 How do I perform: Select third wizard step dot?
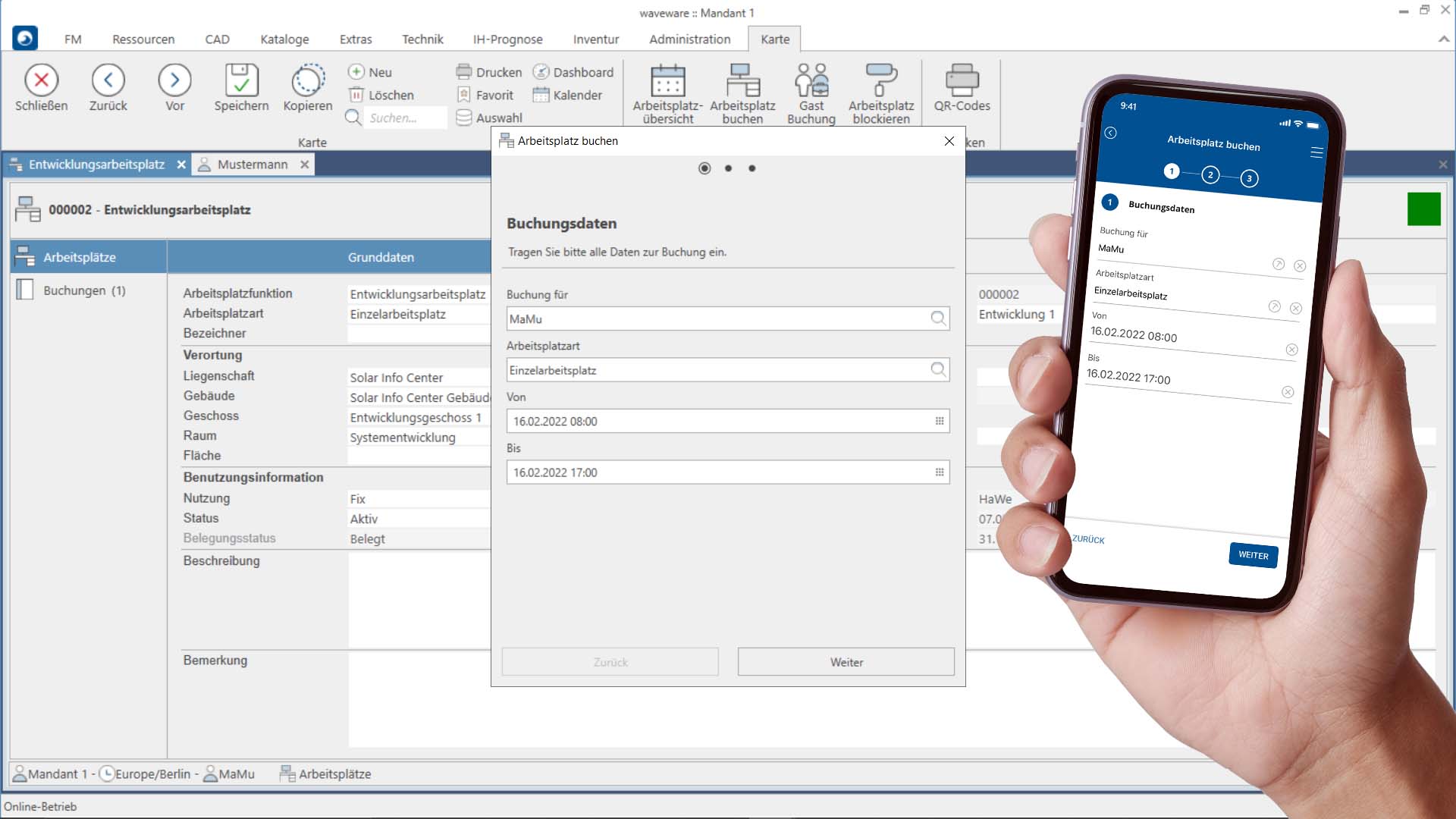[x=752, y=168]
